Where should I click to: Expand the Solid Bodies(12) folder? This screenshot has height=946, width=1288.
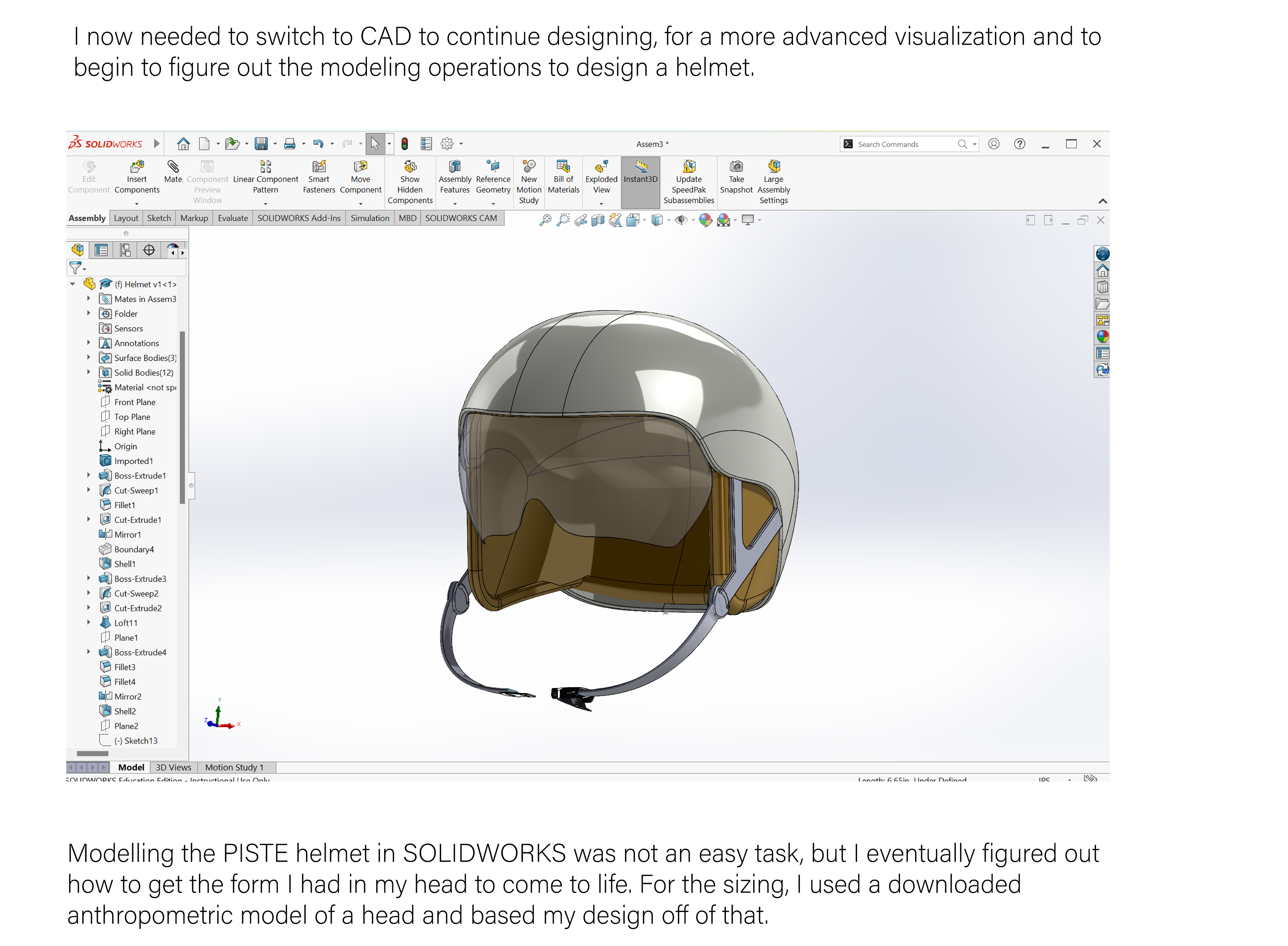point(89,372)
